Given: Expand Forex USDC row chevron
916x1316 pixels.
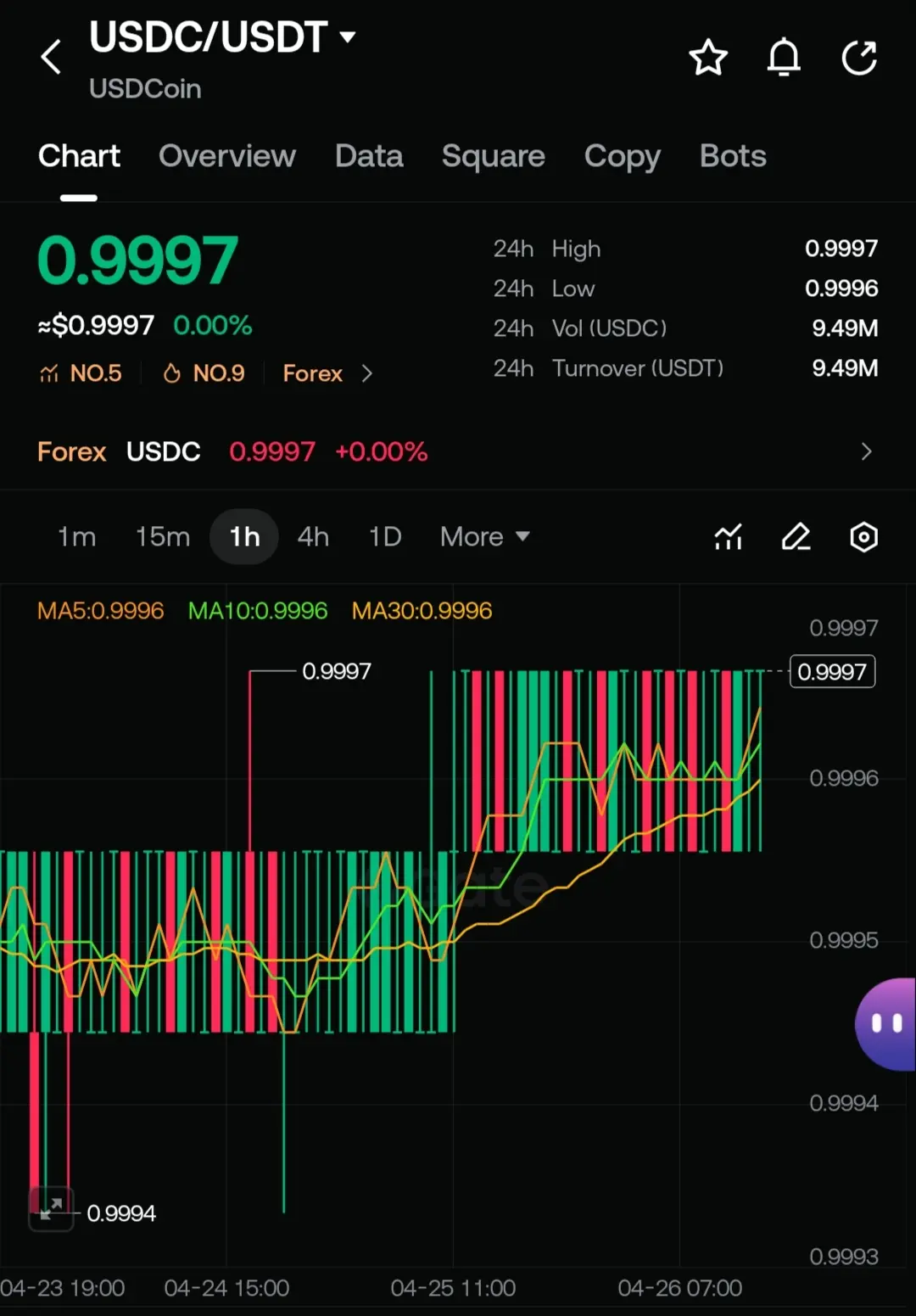Looking at the screenshot, I should (x=866, y=451).
